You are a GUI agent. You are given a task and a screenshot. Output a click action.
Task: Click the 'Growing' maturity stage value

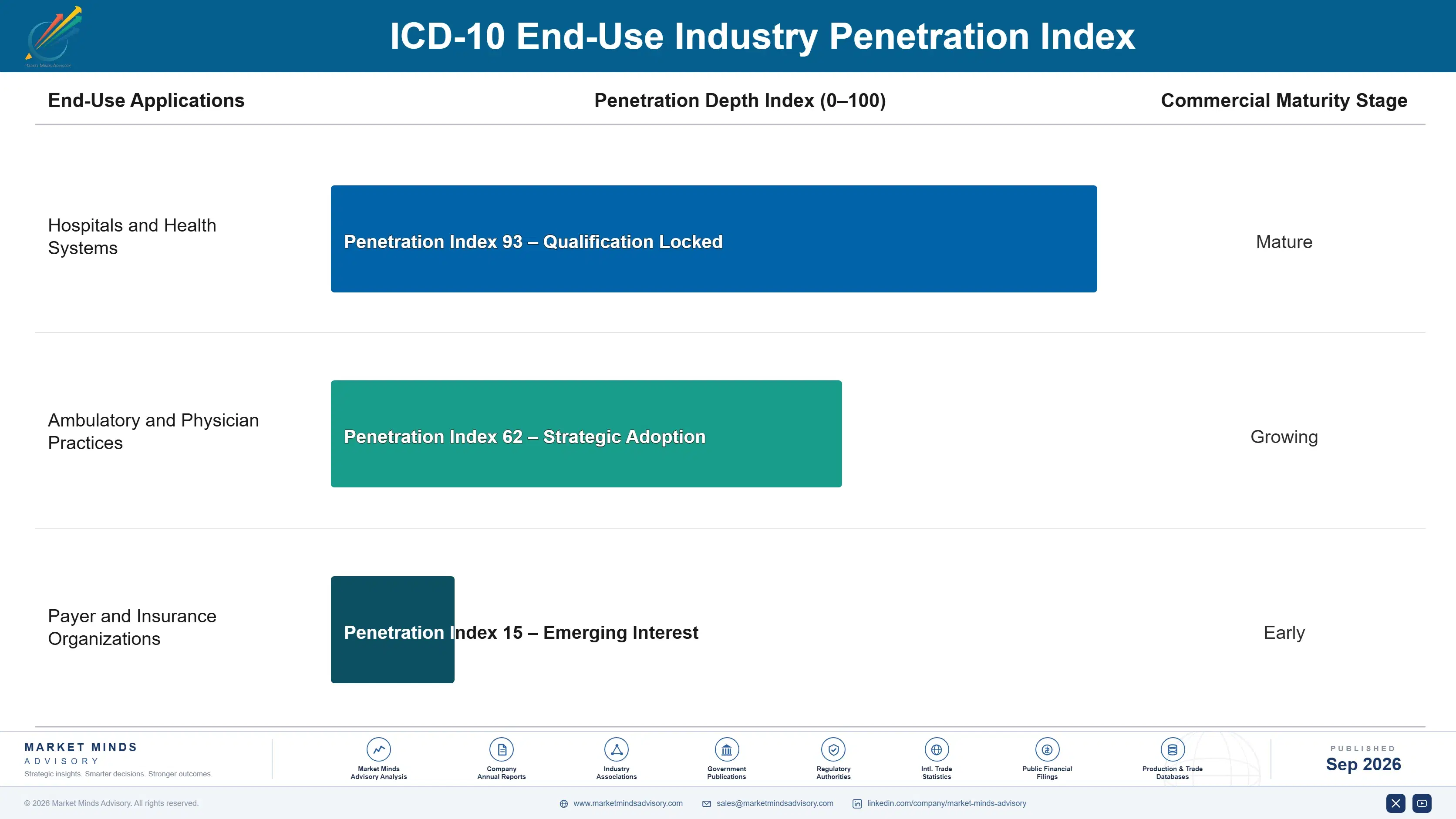tap(1284, 437)
